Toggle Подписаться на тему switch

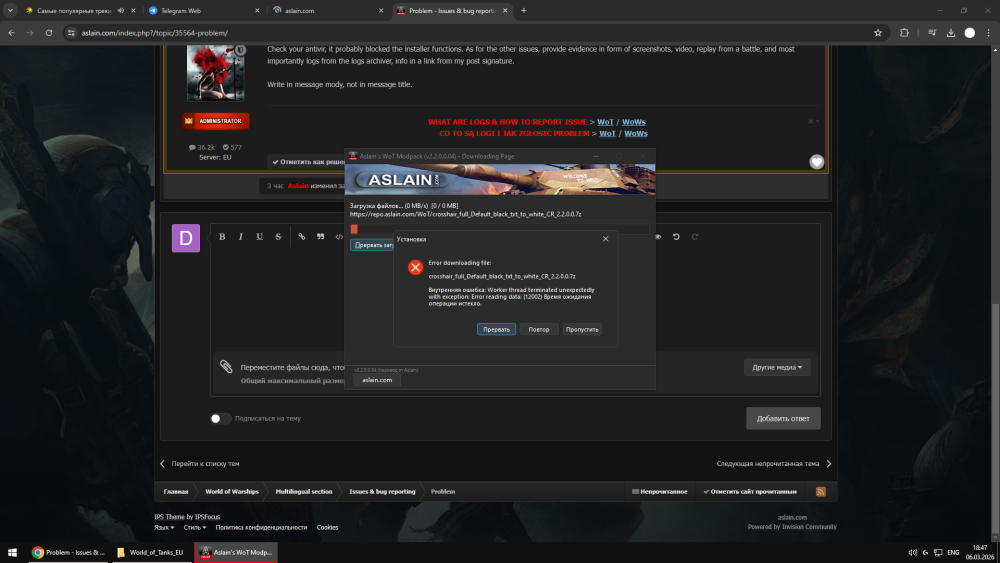(x=220, y=418)
